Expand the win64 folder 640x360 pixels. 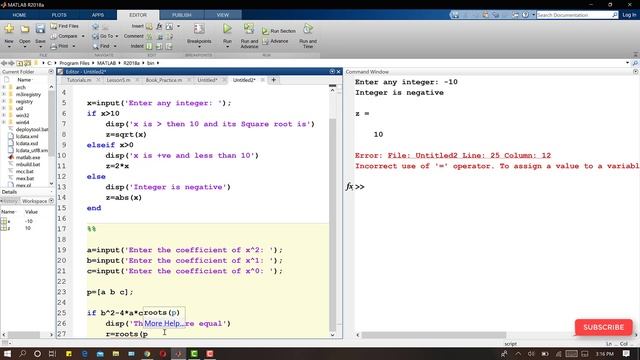coord(4,122)
